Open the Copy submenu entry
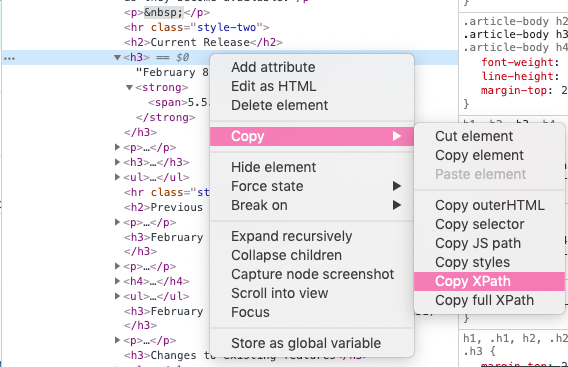 (x=312, y=136)
